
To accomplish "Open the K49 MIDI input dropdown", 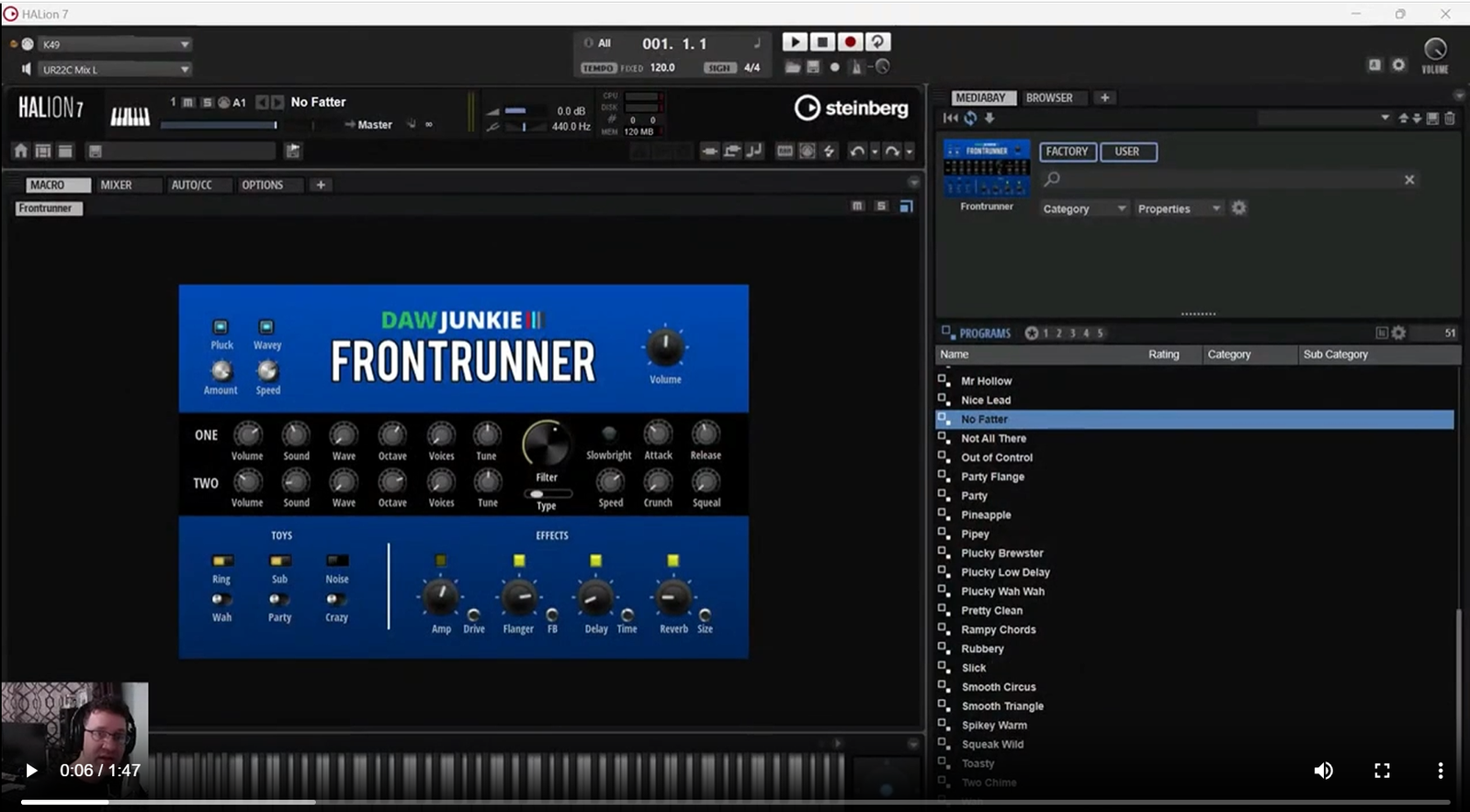I will coord(115,44).
